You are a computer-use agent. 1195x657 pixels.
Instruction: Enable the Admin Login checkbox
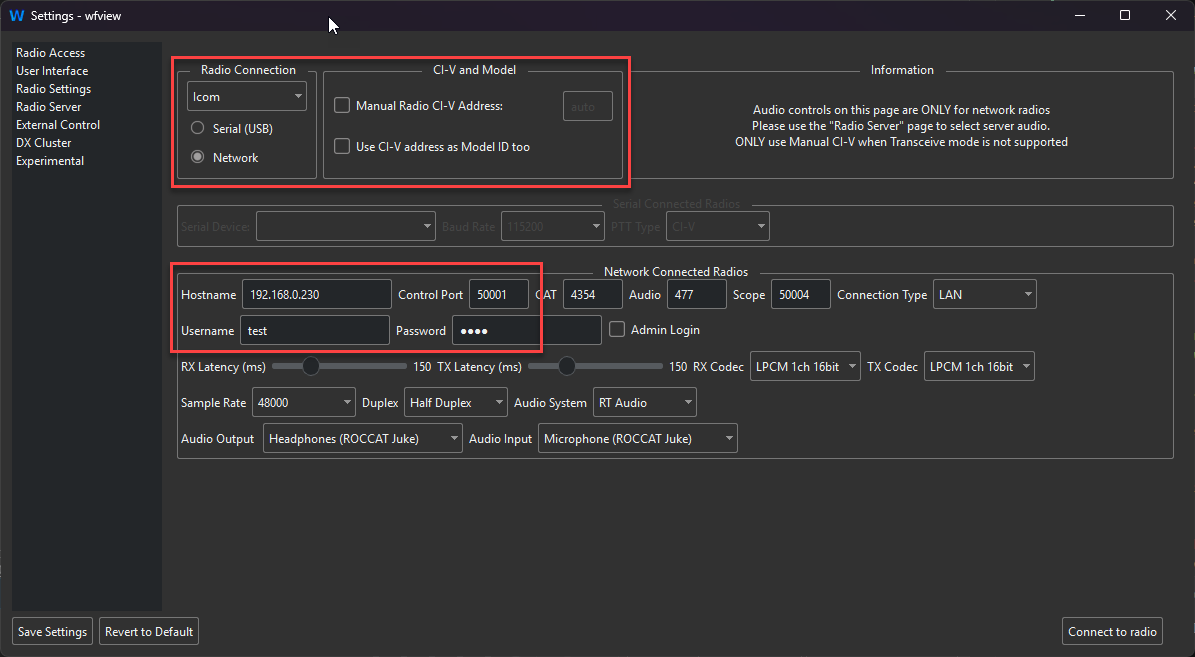click(x=617, y=329)
